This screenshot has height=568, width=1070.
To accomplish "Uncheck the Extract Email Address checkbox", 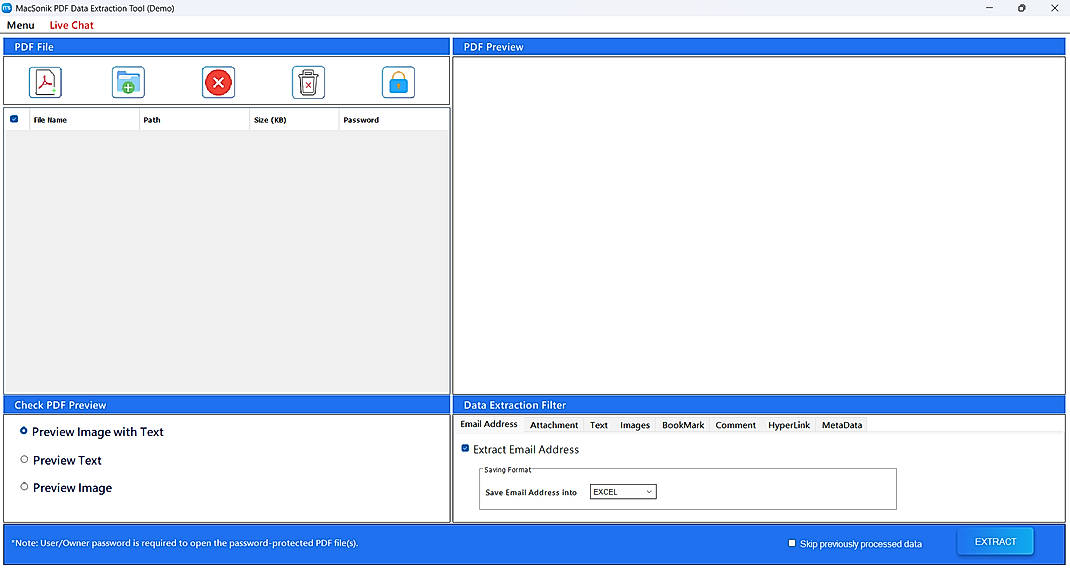I will pyautogui.click(x=465, y=449).
